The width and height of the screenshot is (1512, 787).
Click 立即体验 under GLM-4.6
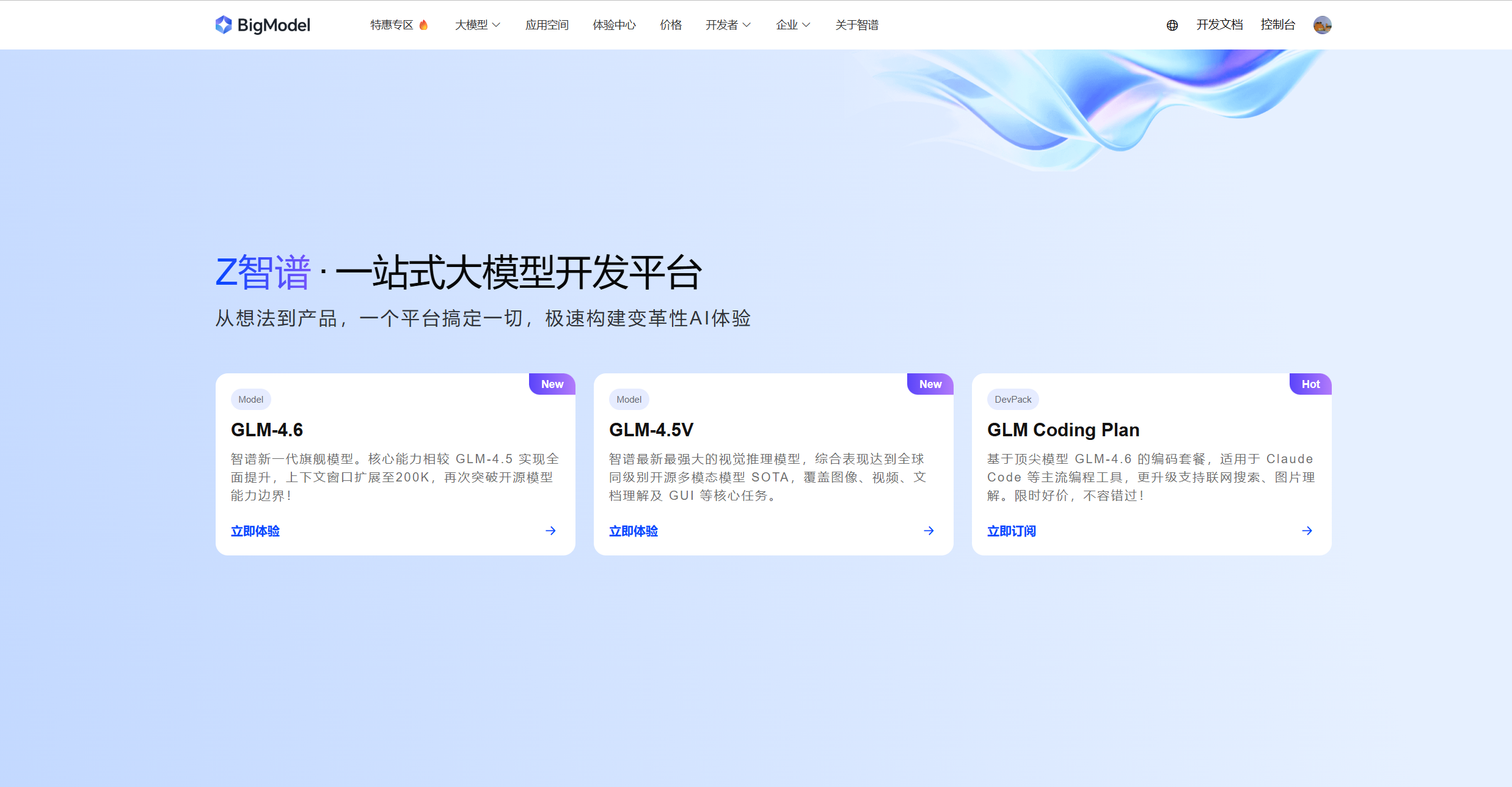coord(255,531)
